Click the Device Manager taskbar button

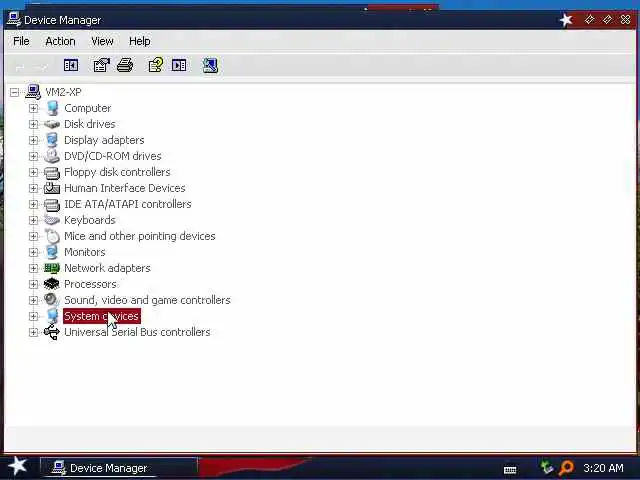(x=119, y=468)
